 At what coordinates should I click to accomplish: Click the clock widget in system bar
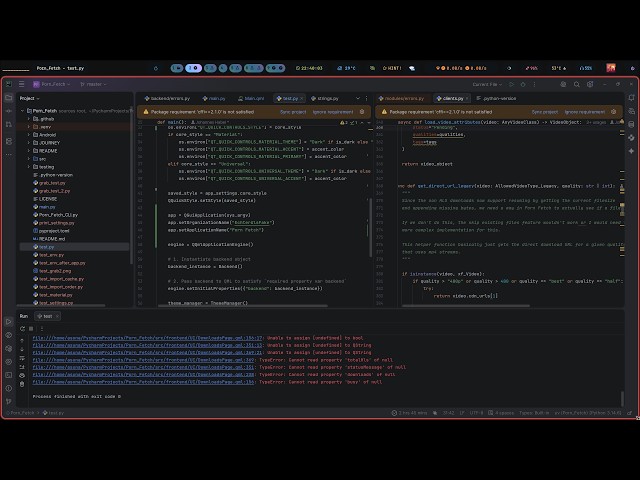(309, 68)
